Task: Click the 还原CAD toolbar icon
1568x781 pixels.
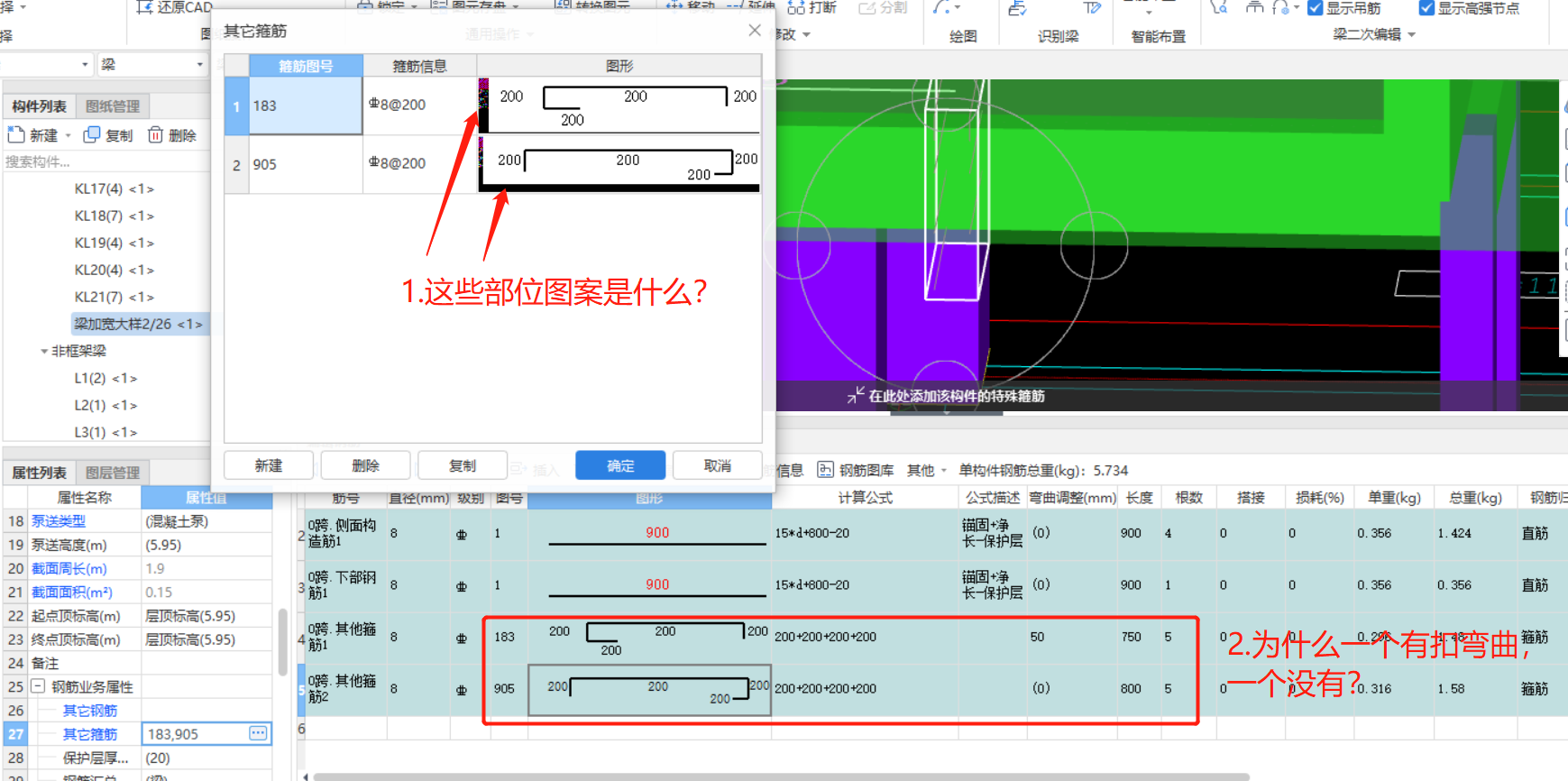Action: 144,7
